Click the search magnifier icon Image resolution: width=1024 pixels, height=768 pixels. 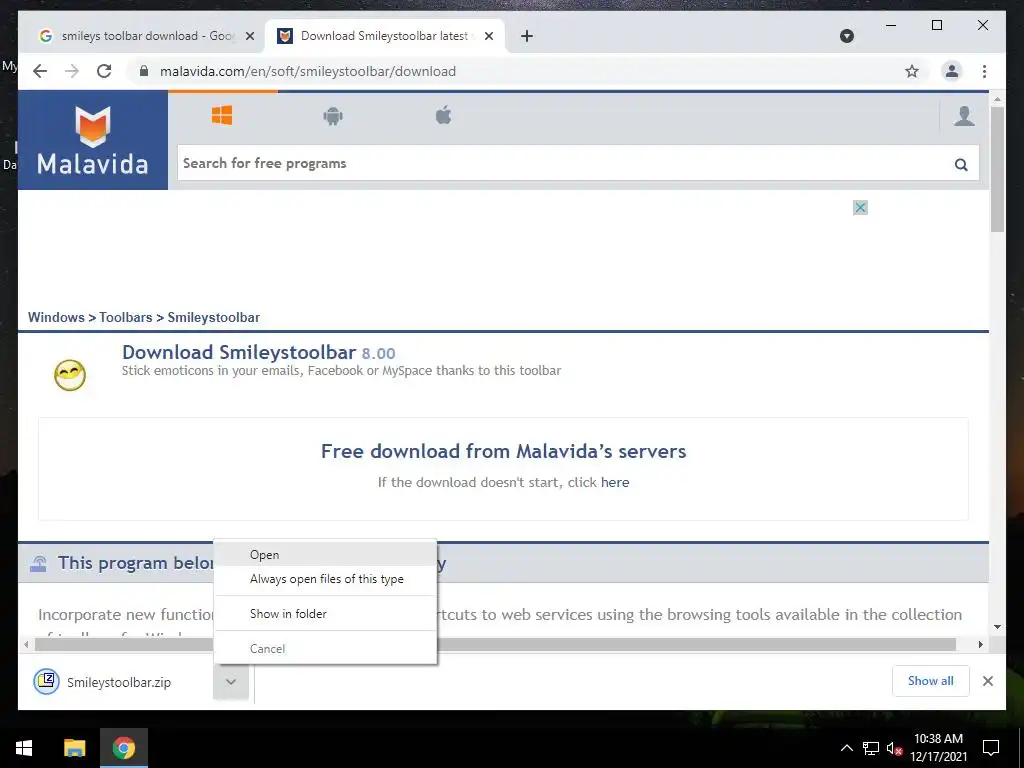tap(961, 164)
